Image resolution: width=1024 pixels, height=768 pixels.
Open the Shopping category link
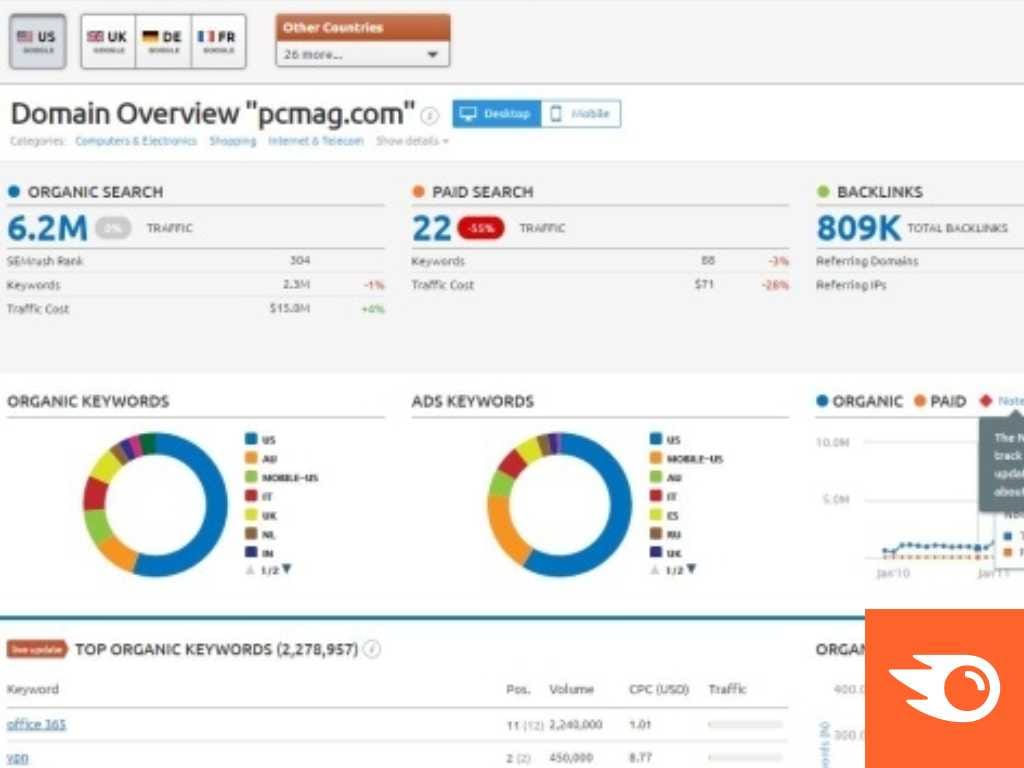(x=232, y=141)
